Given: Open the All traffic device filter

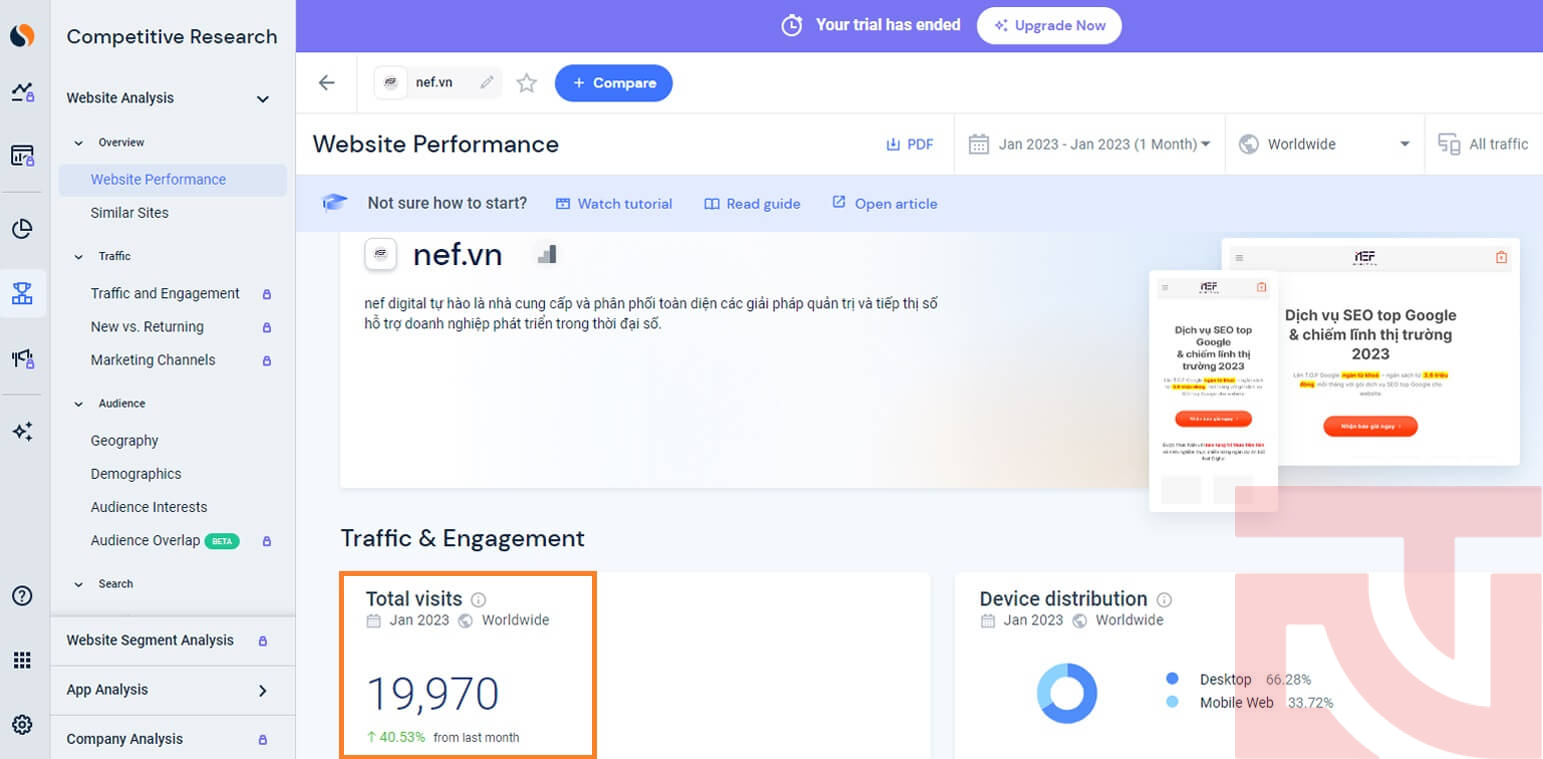Looking at the screenshot, I should tap(1484, 144).
